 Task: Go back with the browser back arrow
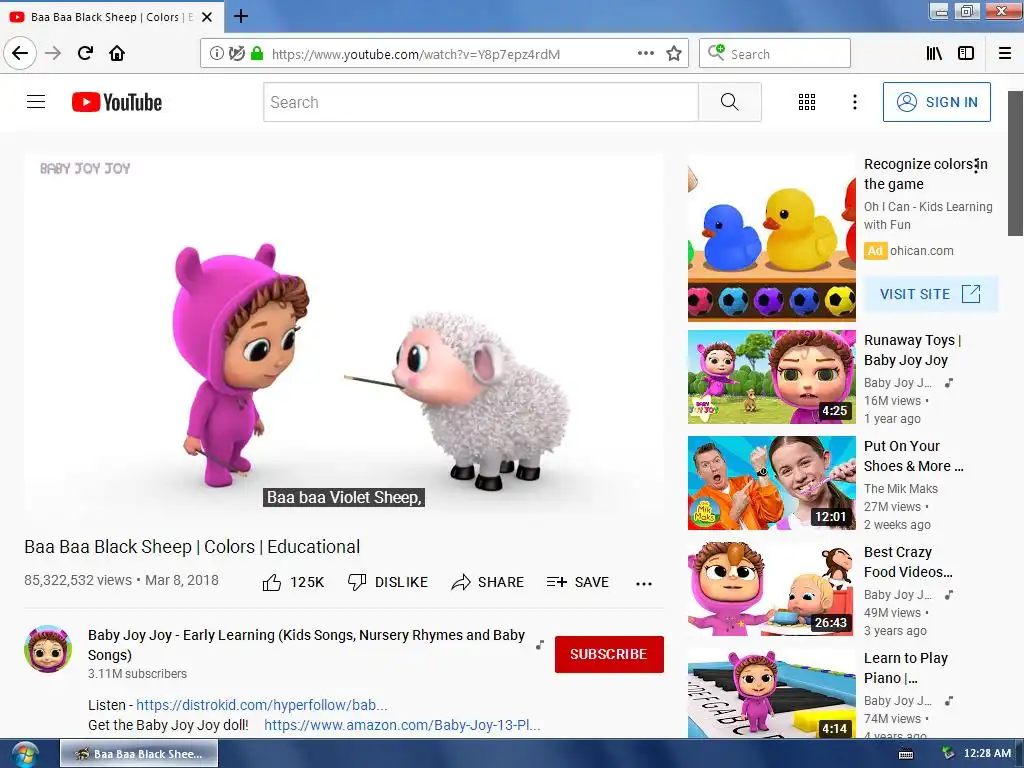20,53
